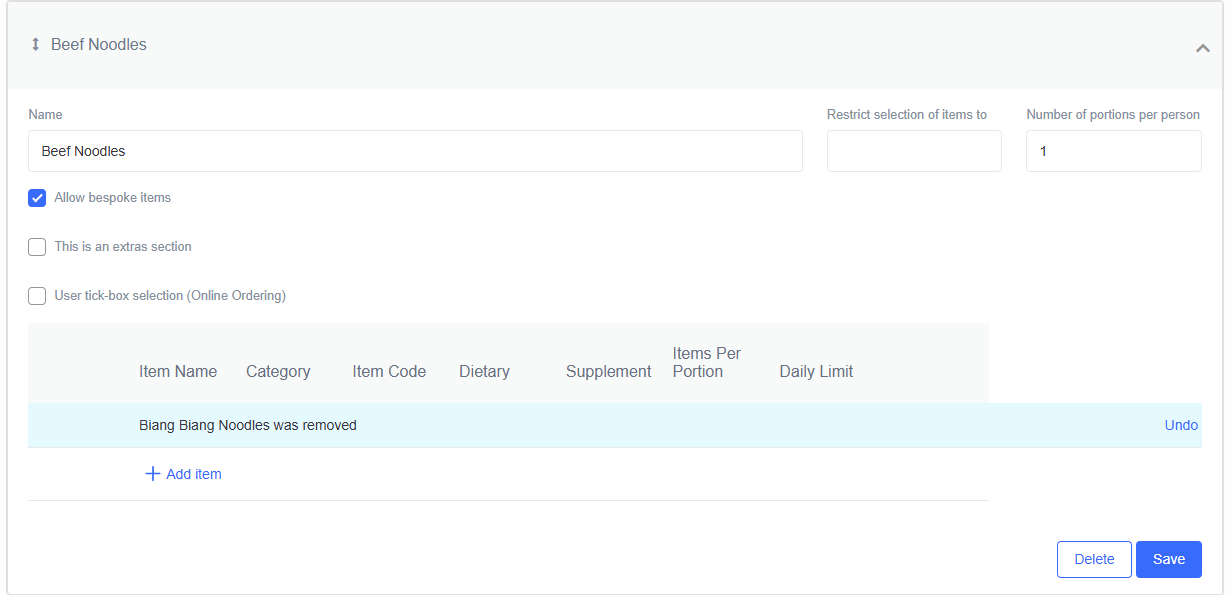Click the Item Code column header
1231x595 pixels.
(389, 371)
